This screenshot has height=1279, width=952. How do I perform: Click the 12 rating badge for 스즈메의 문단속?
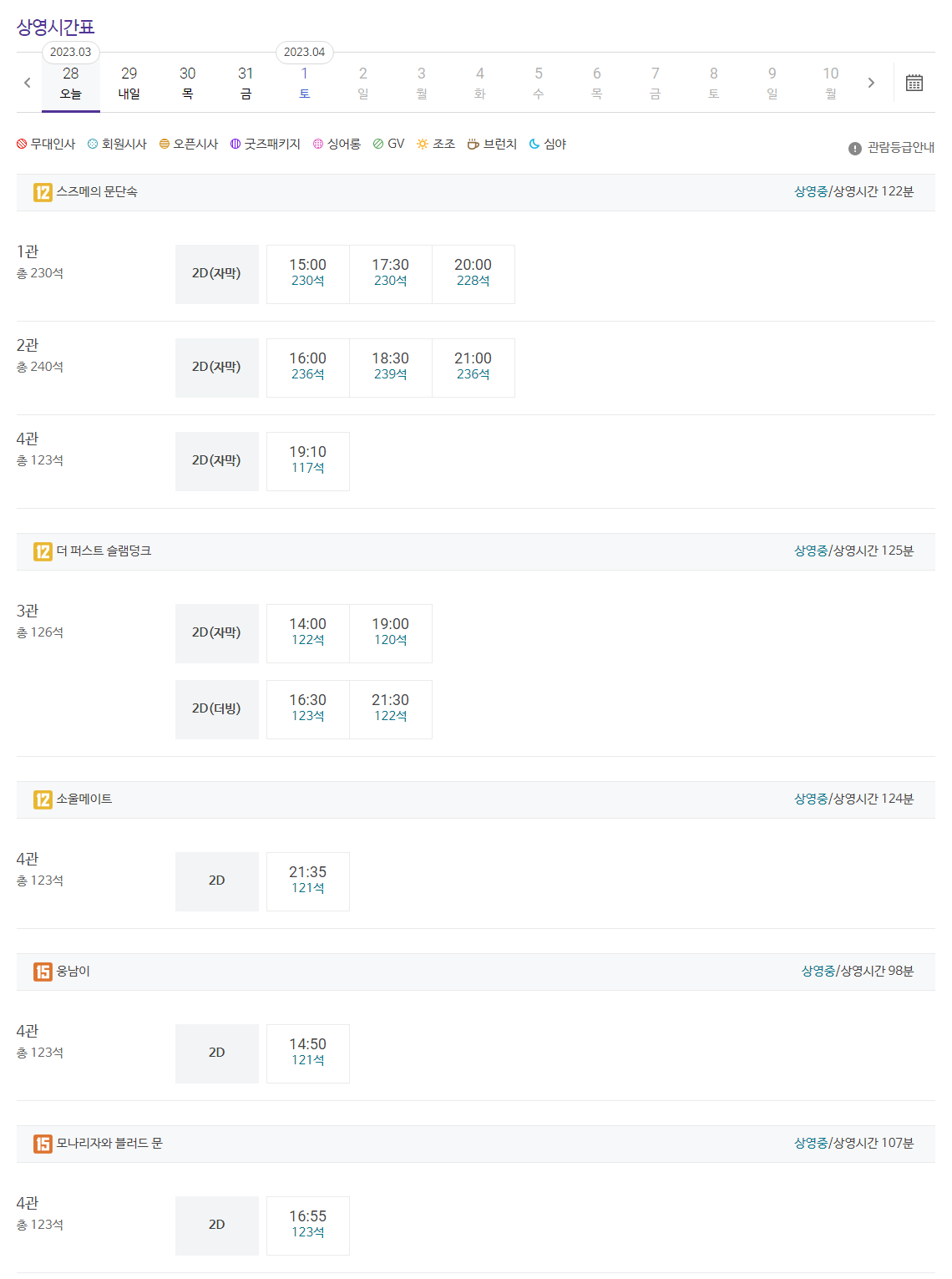coord(43,192)
